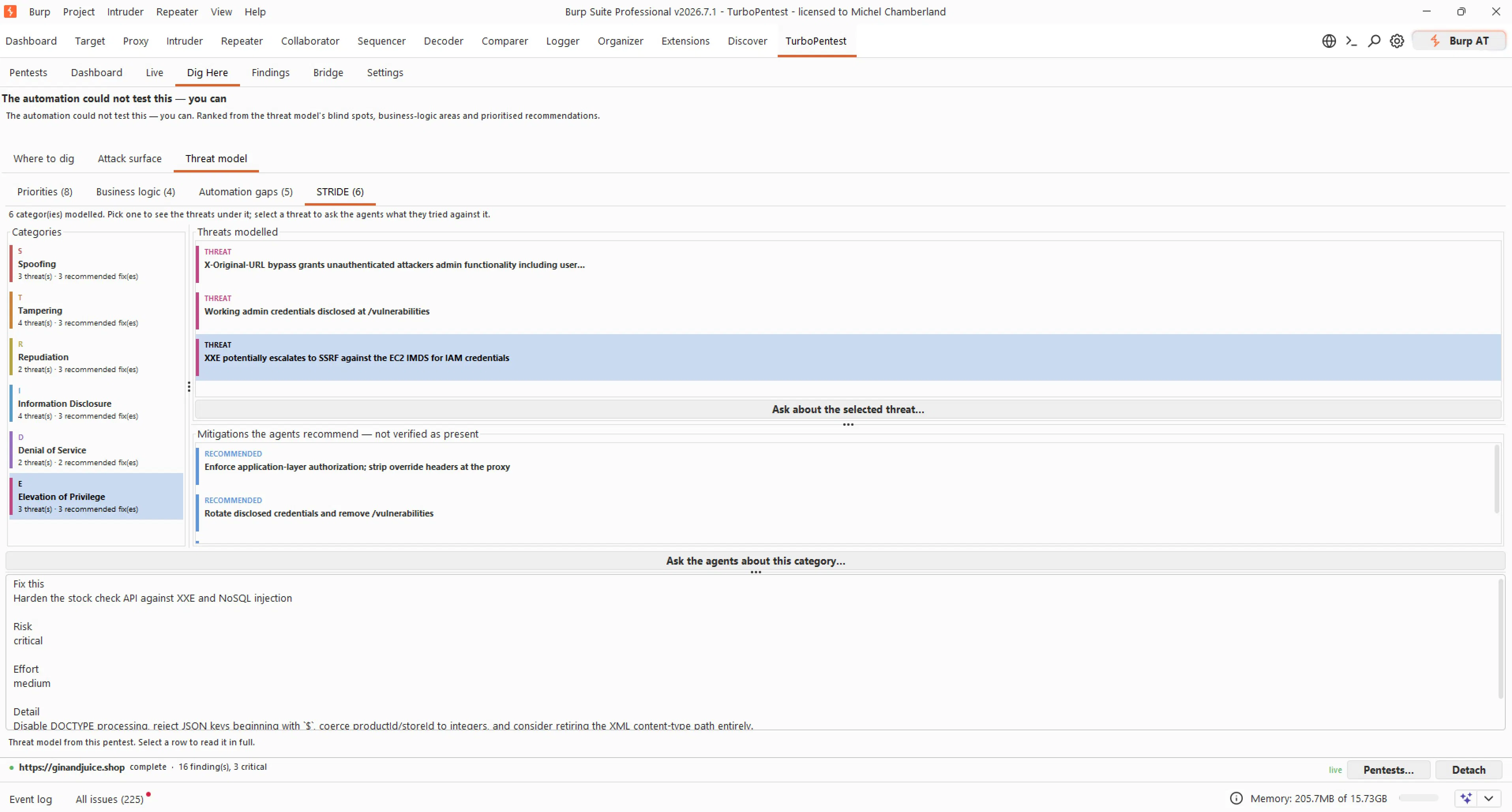Open the TurboPentest Settings sub-tab
This screenshot has height=812, width=1512.
click(x=385, y=73)
